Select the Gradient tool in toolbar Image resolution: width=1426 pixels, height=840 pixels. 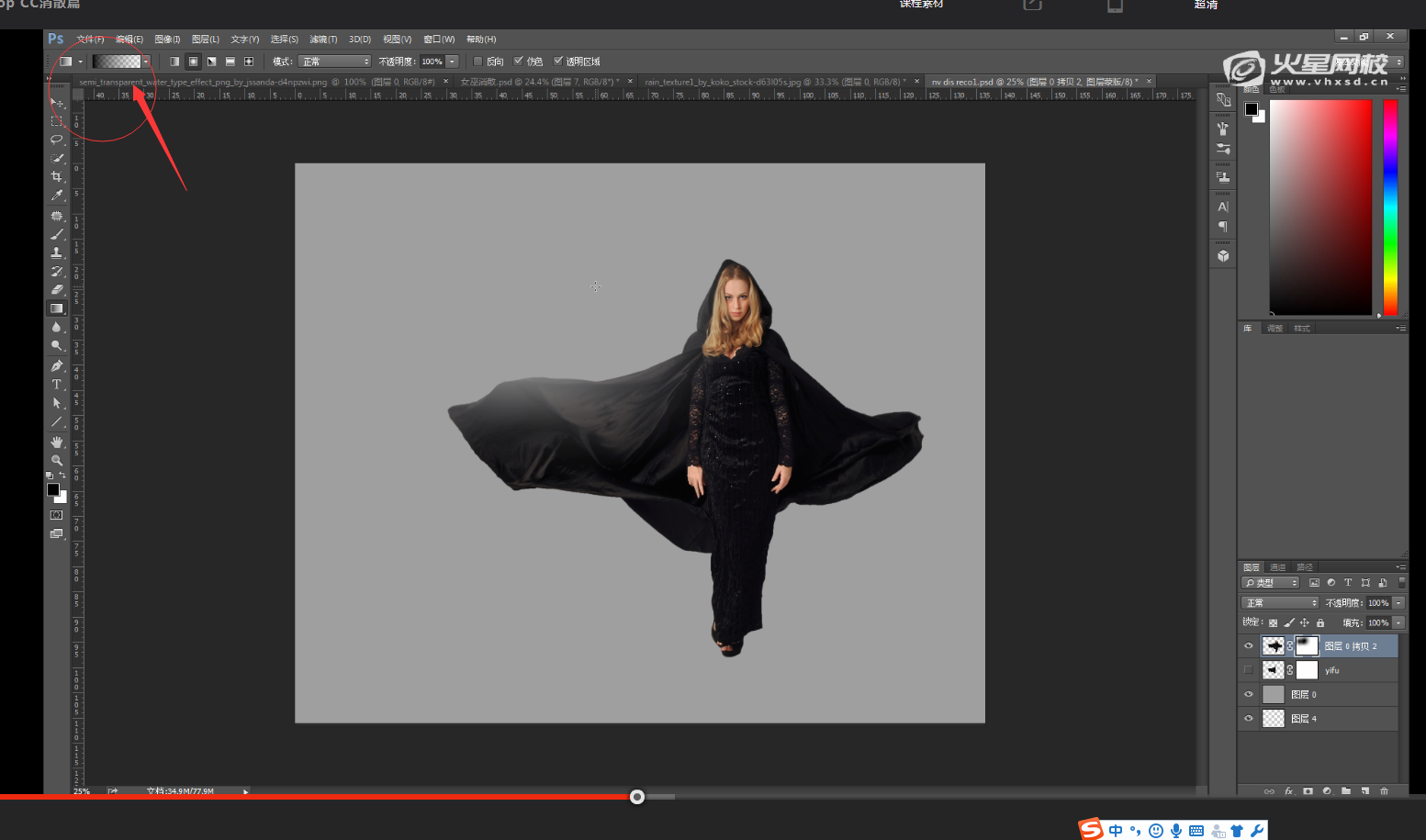click(x=56, y=308)
